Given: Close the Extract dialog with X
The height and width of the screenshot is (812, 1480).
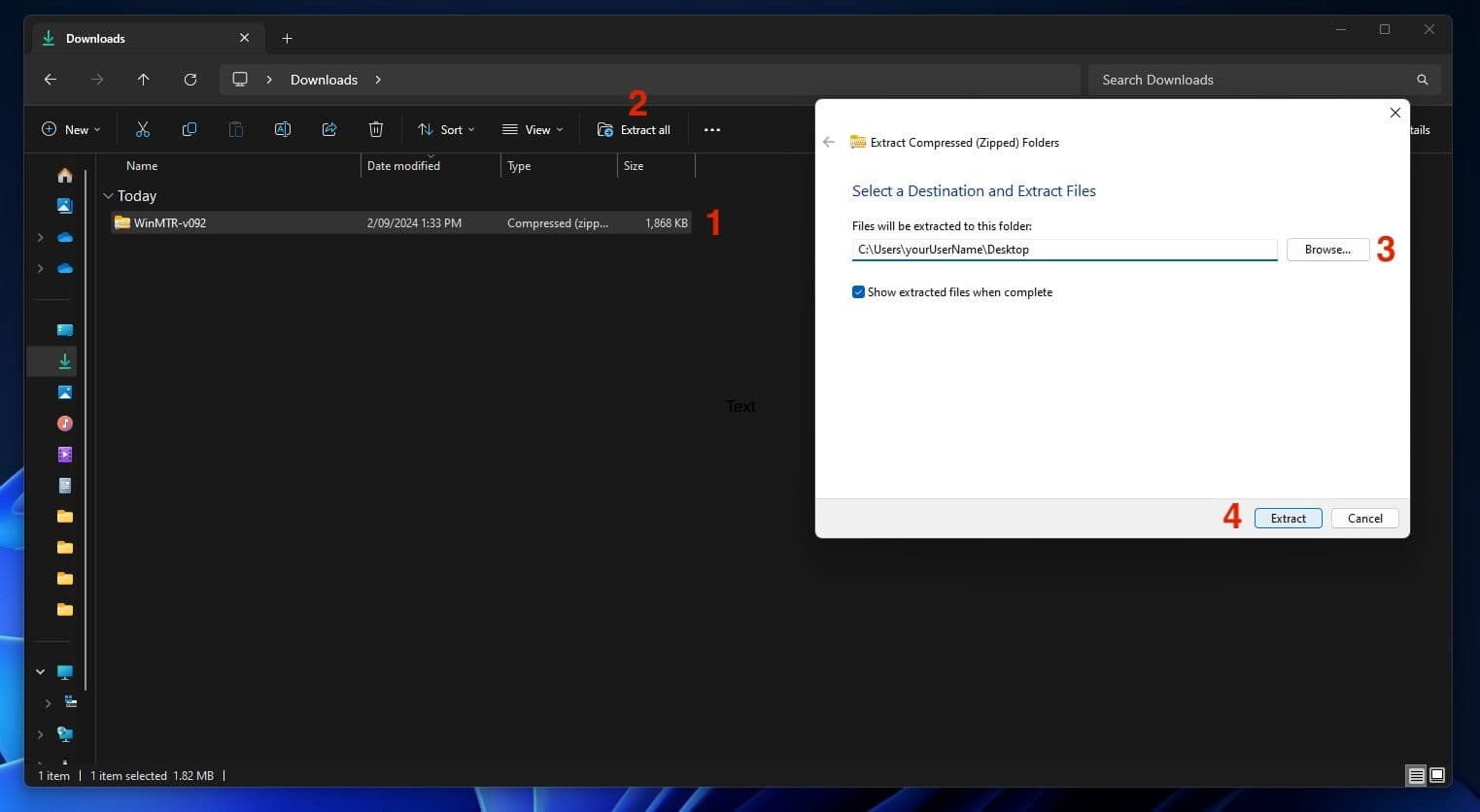Looking at the screenshot, I should [x=1394, y=113].
